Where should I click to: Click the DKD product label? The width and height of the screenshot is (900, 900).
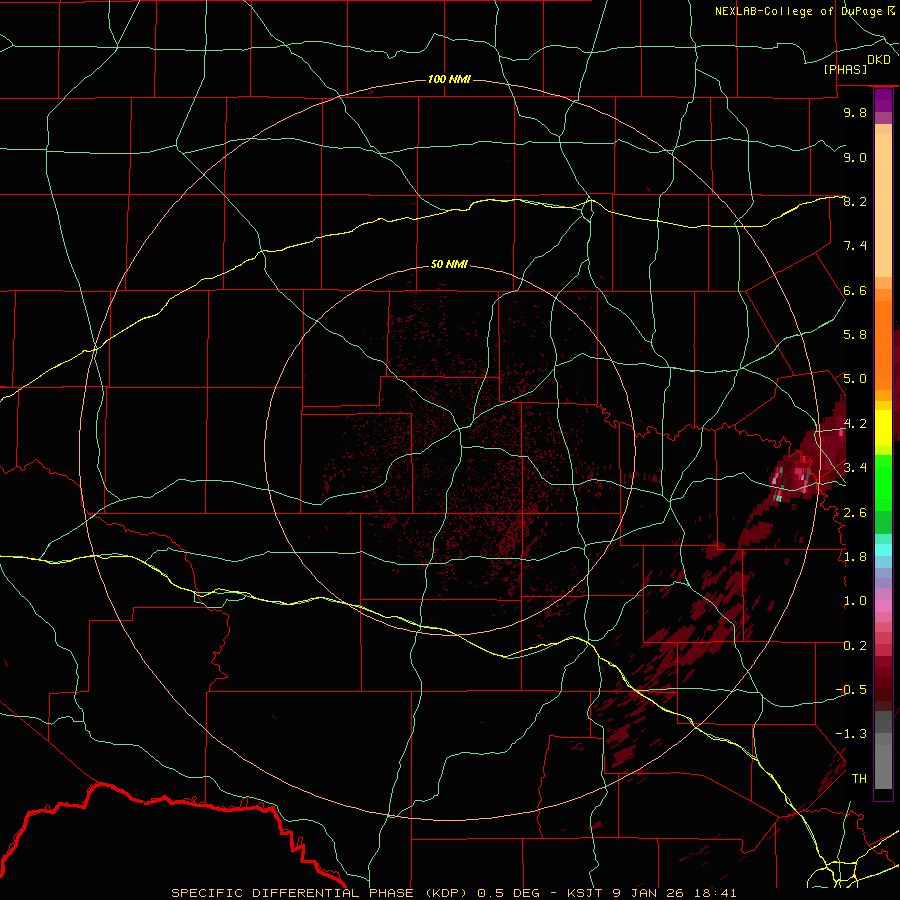(878, 59)
